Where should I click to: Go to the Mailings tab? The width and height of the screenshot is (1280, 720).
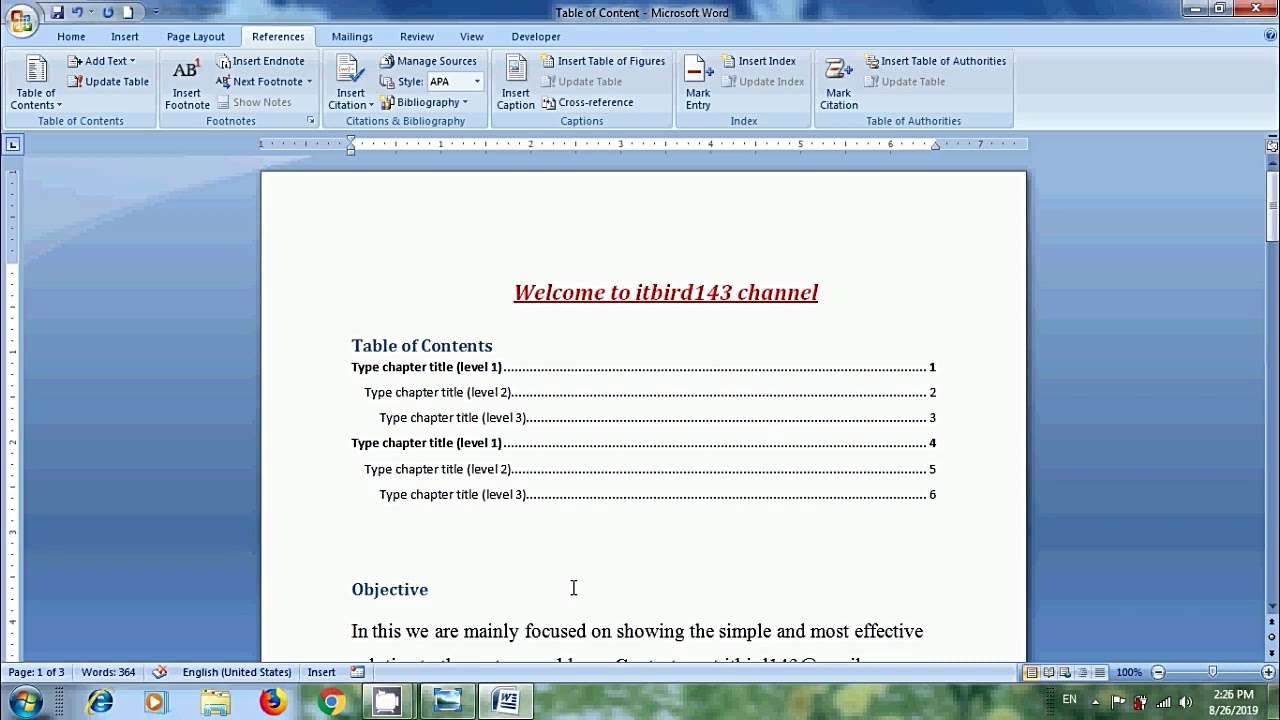(x=352, y=37)
